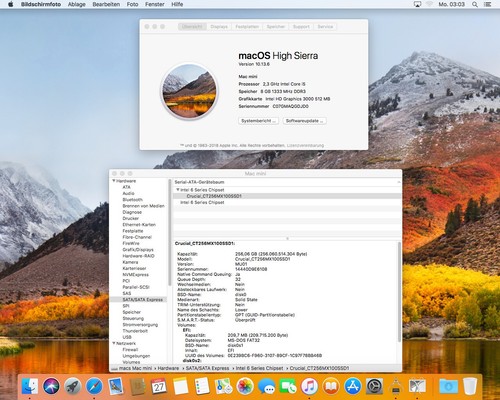Click the Systembericht button
This screenshot has width=500, height=400.
[258, 121]
